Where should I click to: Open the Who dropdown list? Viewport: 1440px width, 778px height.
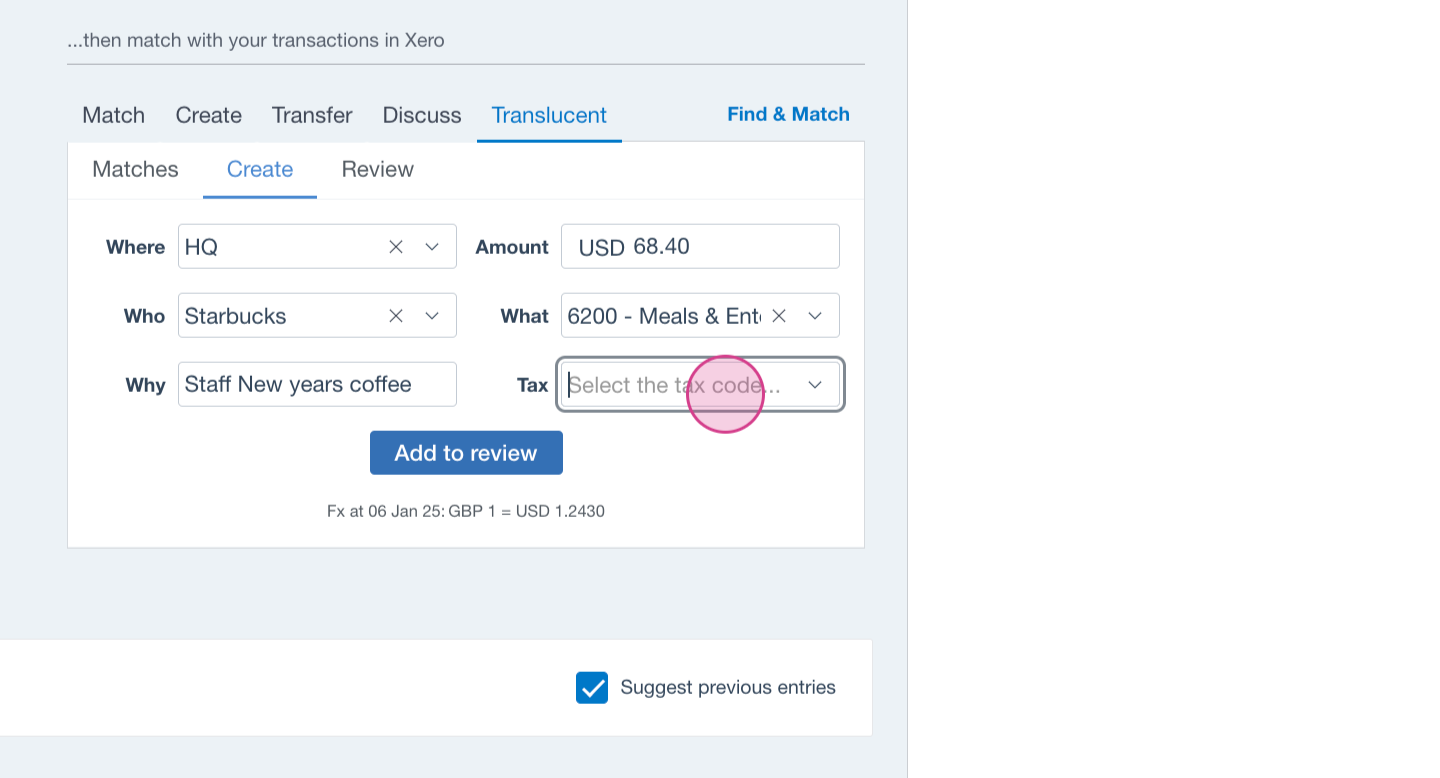(x=432, y=316)
